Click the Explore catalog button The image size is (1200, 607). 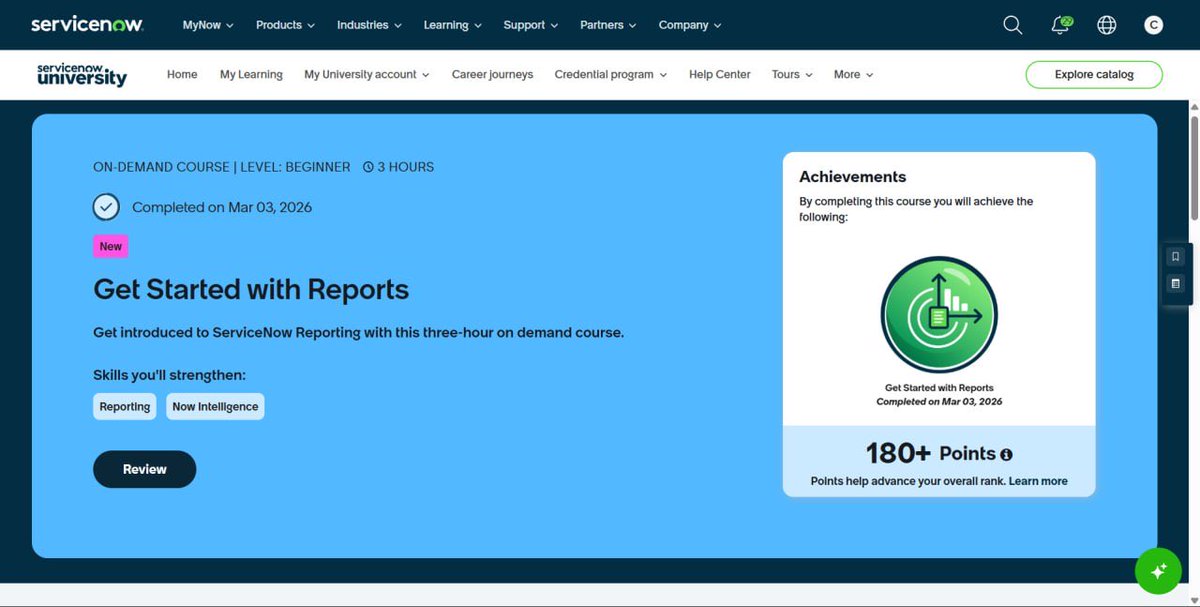(x=1094, y=75)
